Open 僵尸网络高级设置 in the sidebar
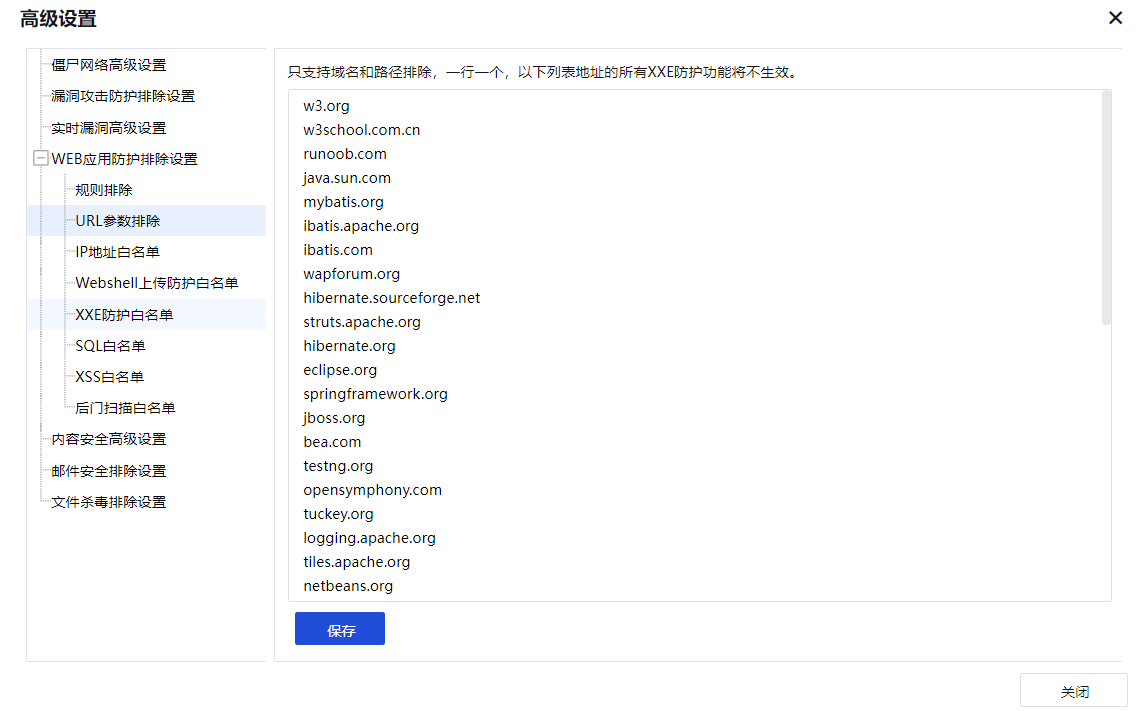The height and width of the screenshot is (711, 1142). 108,65
